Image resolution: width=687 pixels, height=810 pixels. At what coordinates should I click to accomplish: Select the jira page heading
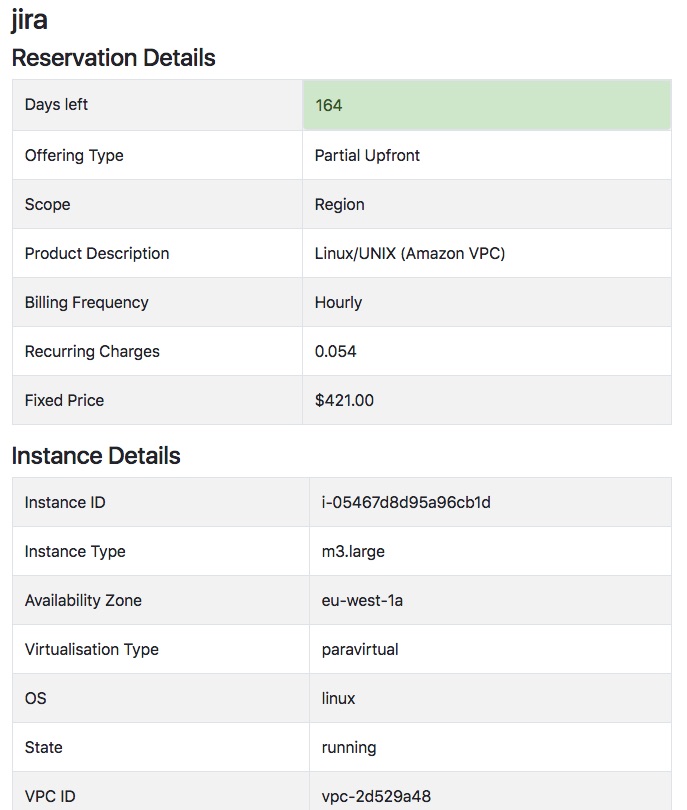(x=29, y=20)
